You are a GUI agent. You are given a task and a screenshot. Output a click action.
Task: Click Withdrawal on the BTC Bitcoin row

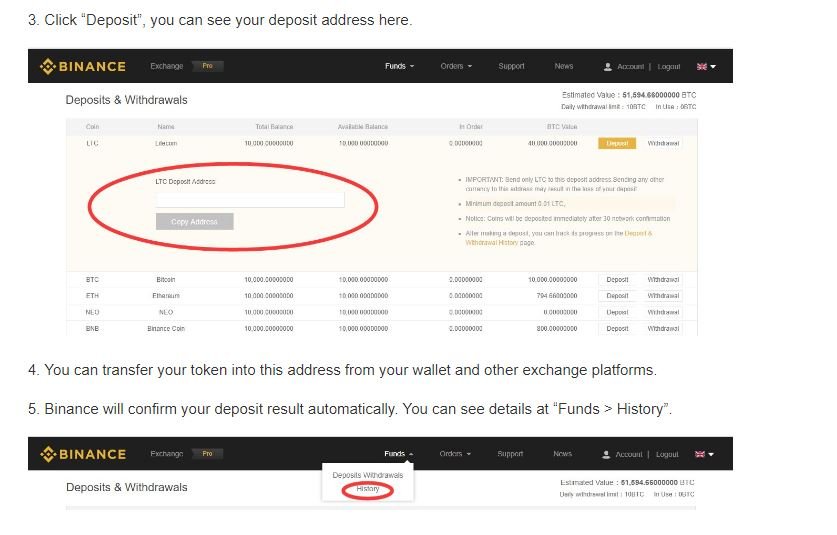click(664, 280)
